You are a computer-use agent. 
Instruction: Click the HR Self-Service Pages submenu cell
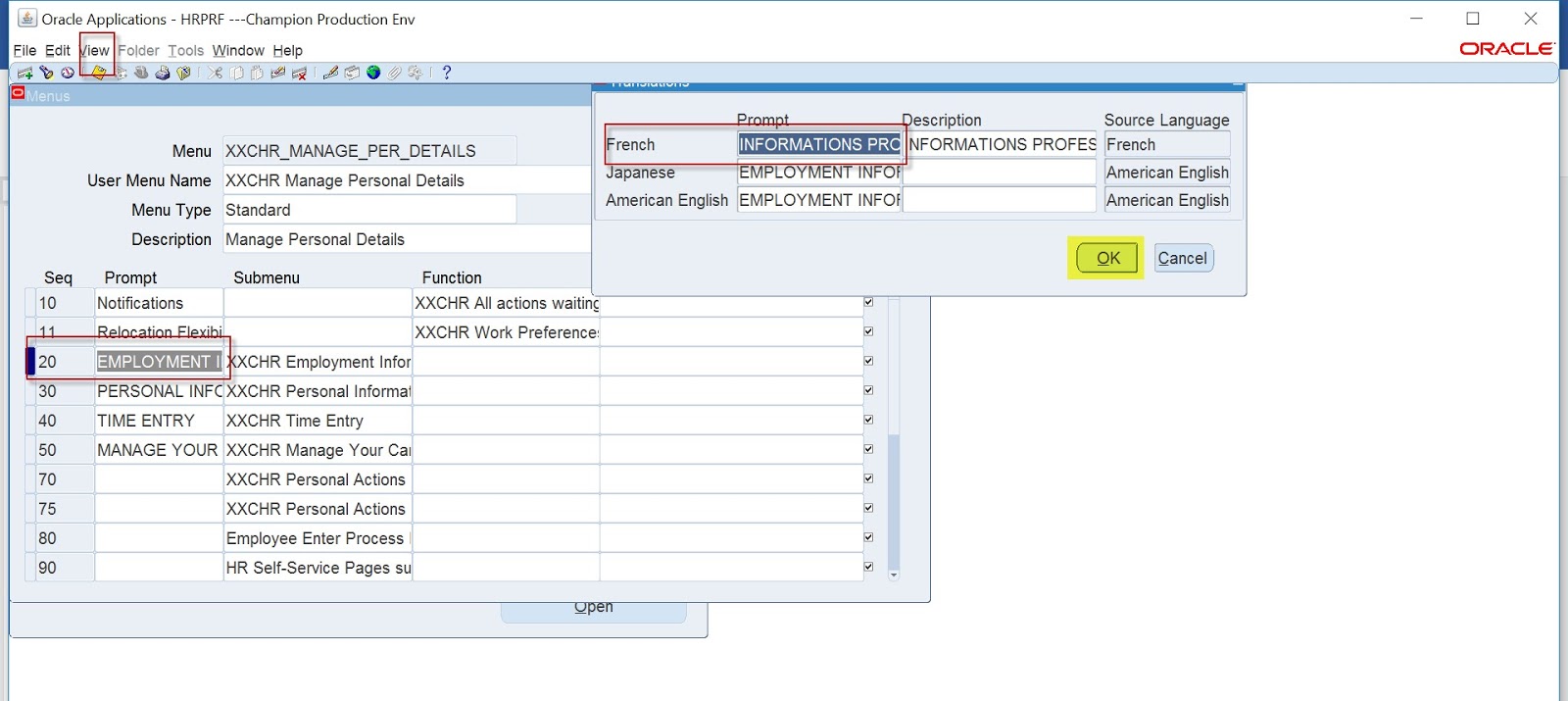(318, 568)
